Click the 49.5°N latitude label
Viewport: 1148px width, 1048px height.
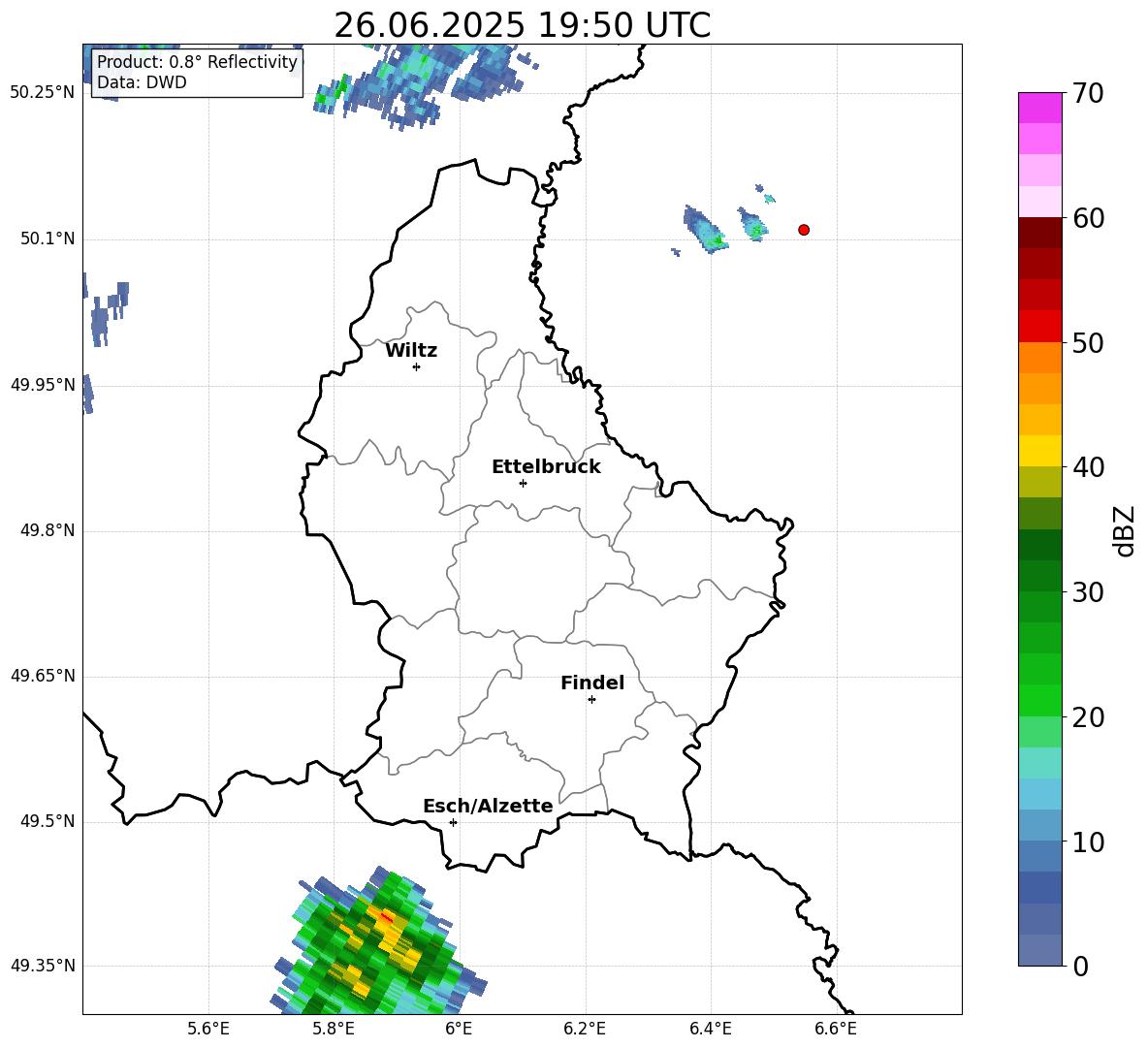tap(48, 821)
